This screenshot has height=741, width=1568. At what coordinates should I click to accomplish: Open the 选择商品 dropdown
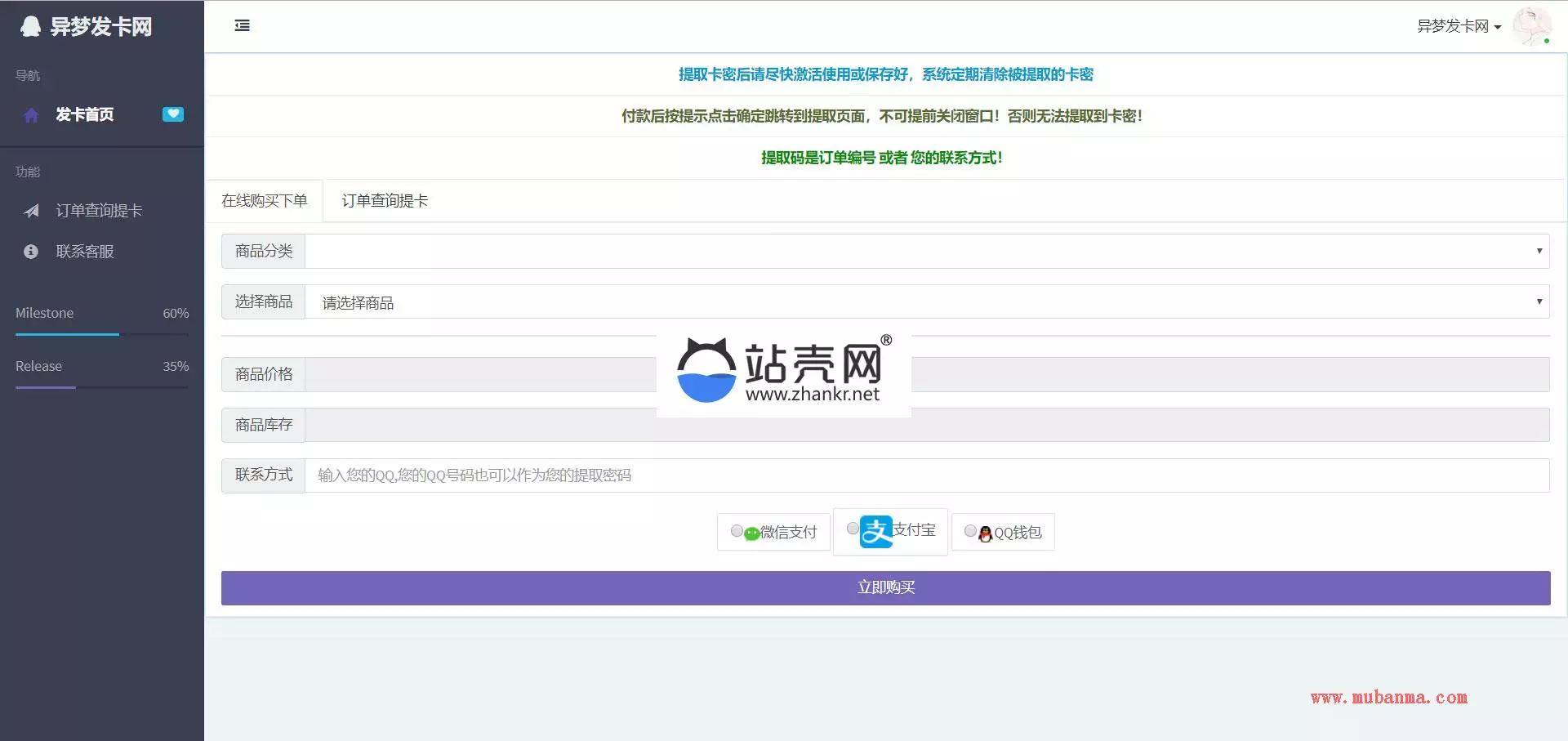coord(926,302)
